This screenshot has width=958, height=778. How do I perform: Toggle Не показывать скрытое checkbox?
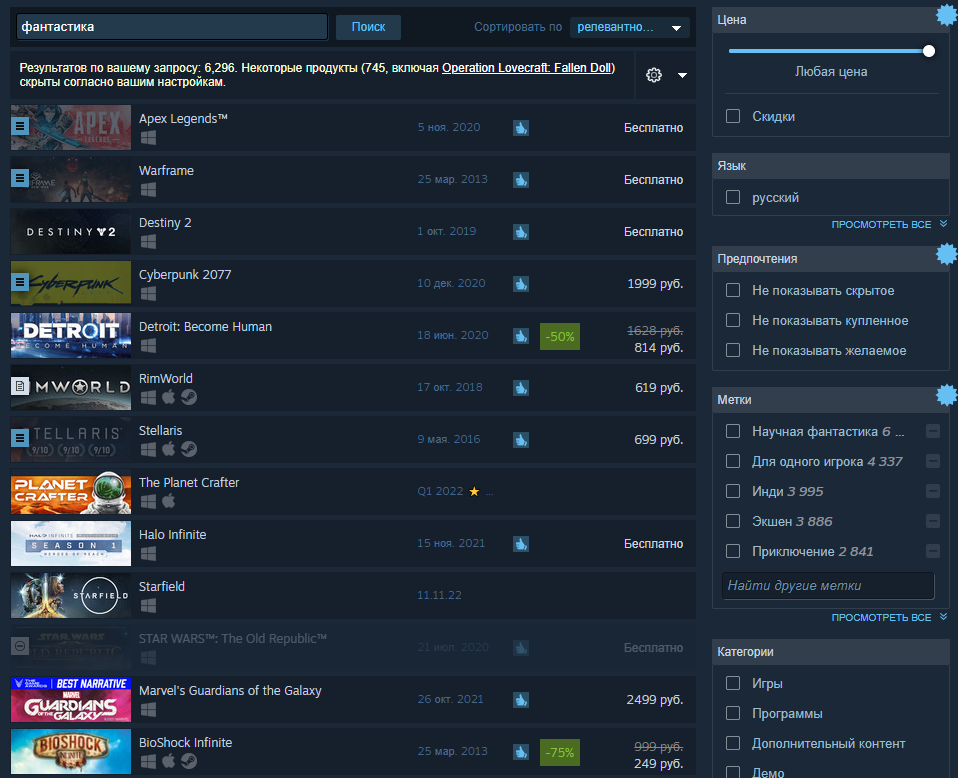733,290
